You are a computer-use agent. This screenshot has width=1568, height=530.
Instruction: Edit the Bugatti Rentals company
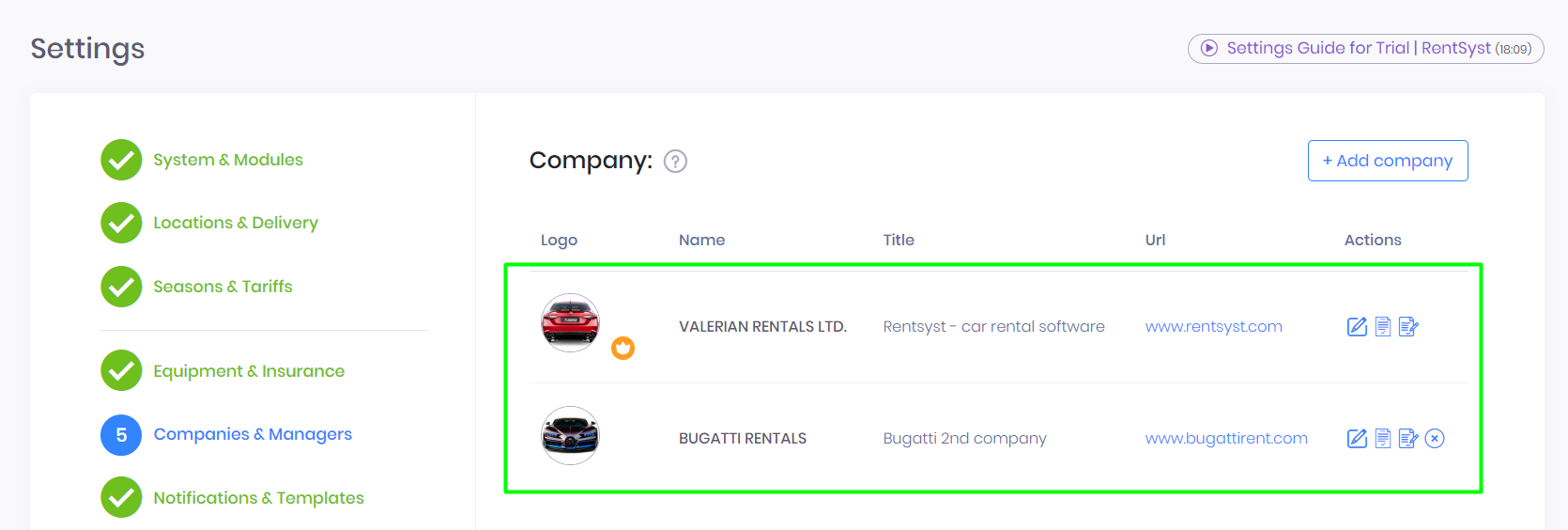1357,439
